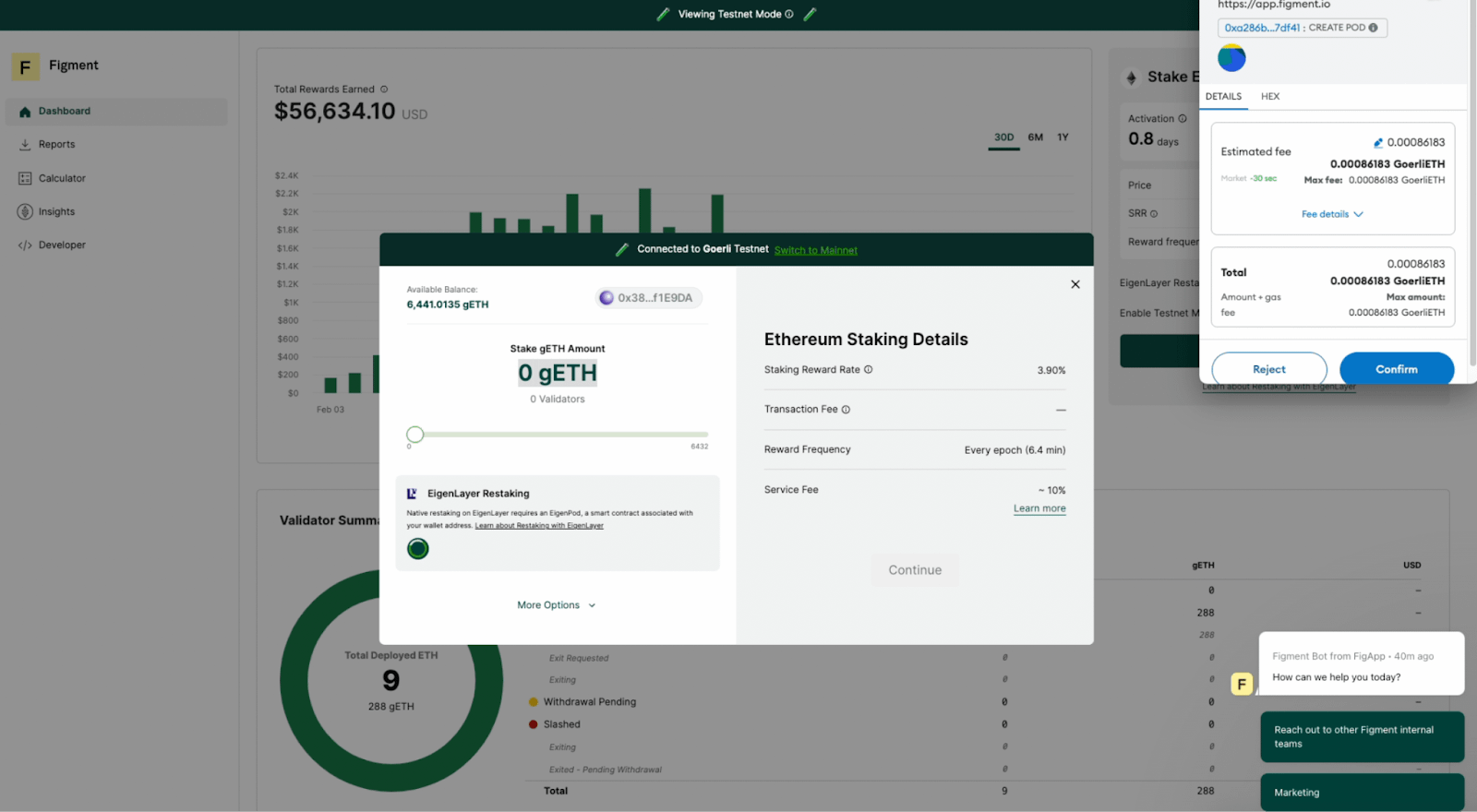Click the Figment logo icon in sidebar
This screenshot has height=812, width=1477.
(25, 66)
